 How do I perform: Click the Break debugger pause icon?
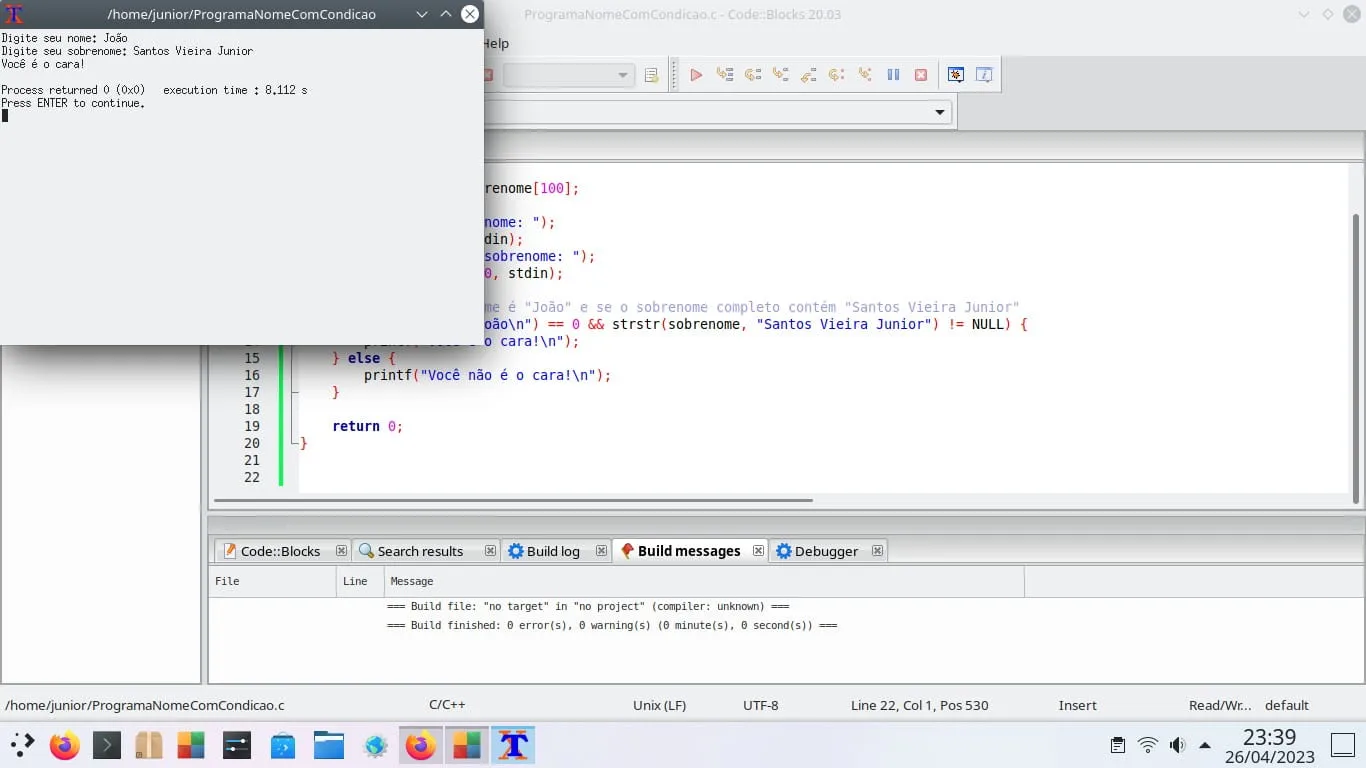coord(893,75)
